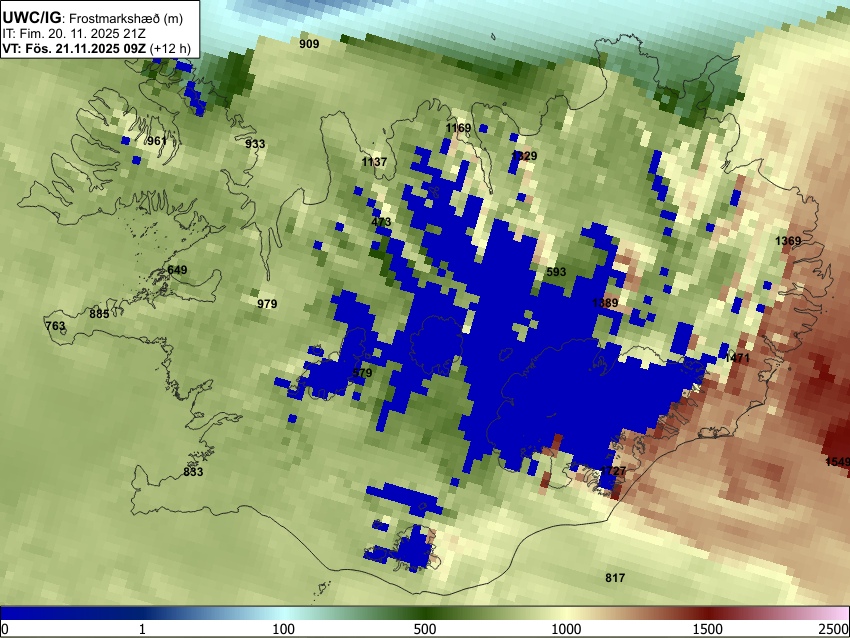Click the 579 value label
This screenshot has width=850, height=638.
(362, 372)
